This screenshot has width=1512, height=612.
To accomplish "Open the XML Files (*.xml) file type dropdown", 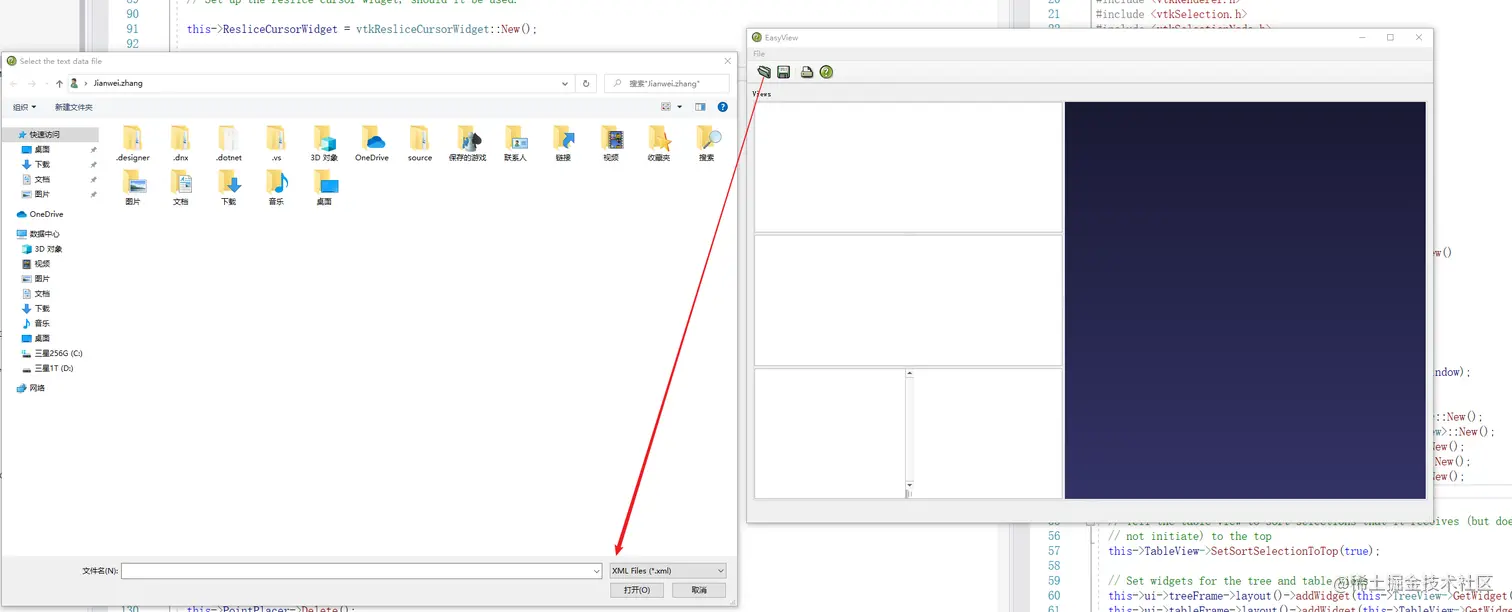I will pyautogui.click(x=668, y=571).
